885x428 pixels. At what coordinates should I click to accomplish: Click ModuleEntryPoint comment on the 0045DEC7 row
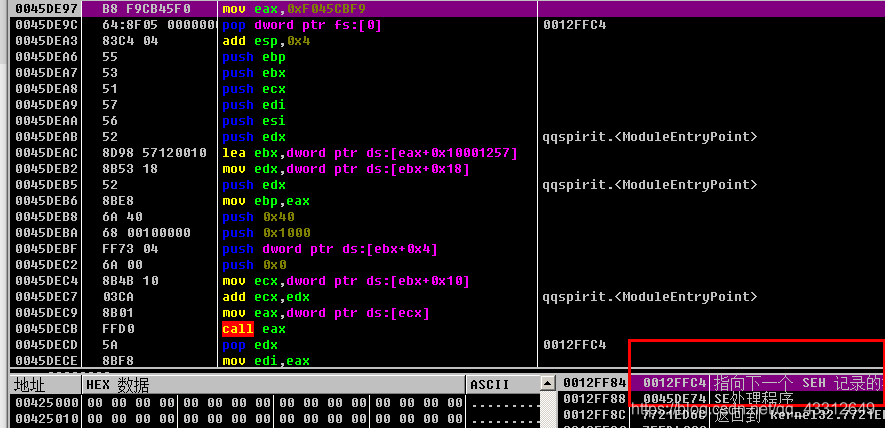point(650,297)
